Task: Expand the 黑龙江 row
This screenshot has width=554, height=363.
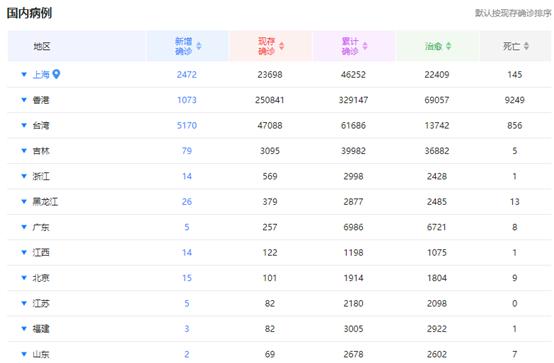Action: (x=24, y=202)
